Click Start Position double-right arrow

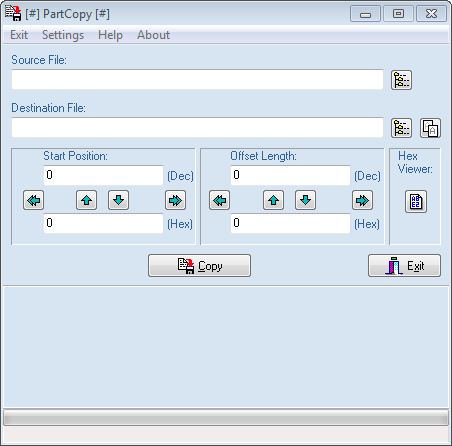point(175,200)
